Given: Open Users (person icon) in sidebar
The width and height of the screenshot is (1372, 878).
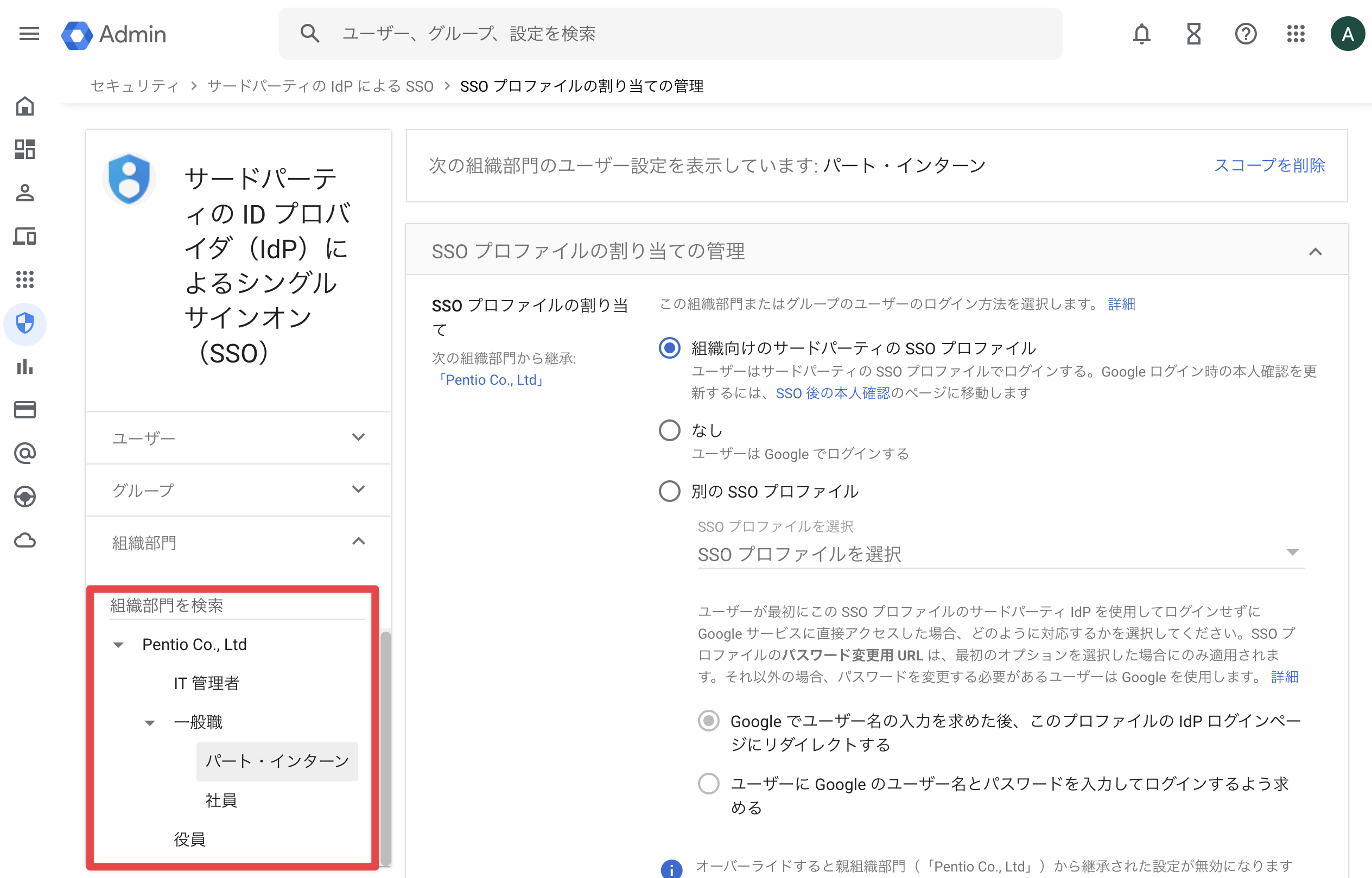Looking at the screenshot, I should 25,193.
